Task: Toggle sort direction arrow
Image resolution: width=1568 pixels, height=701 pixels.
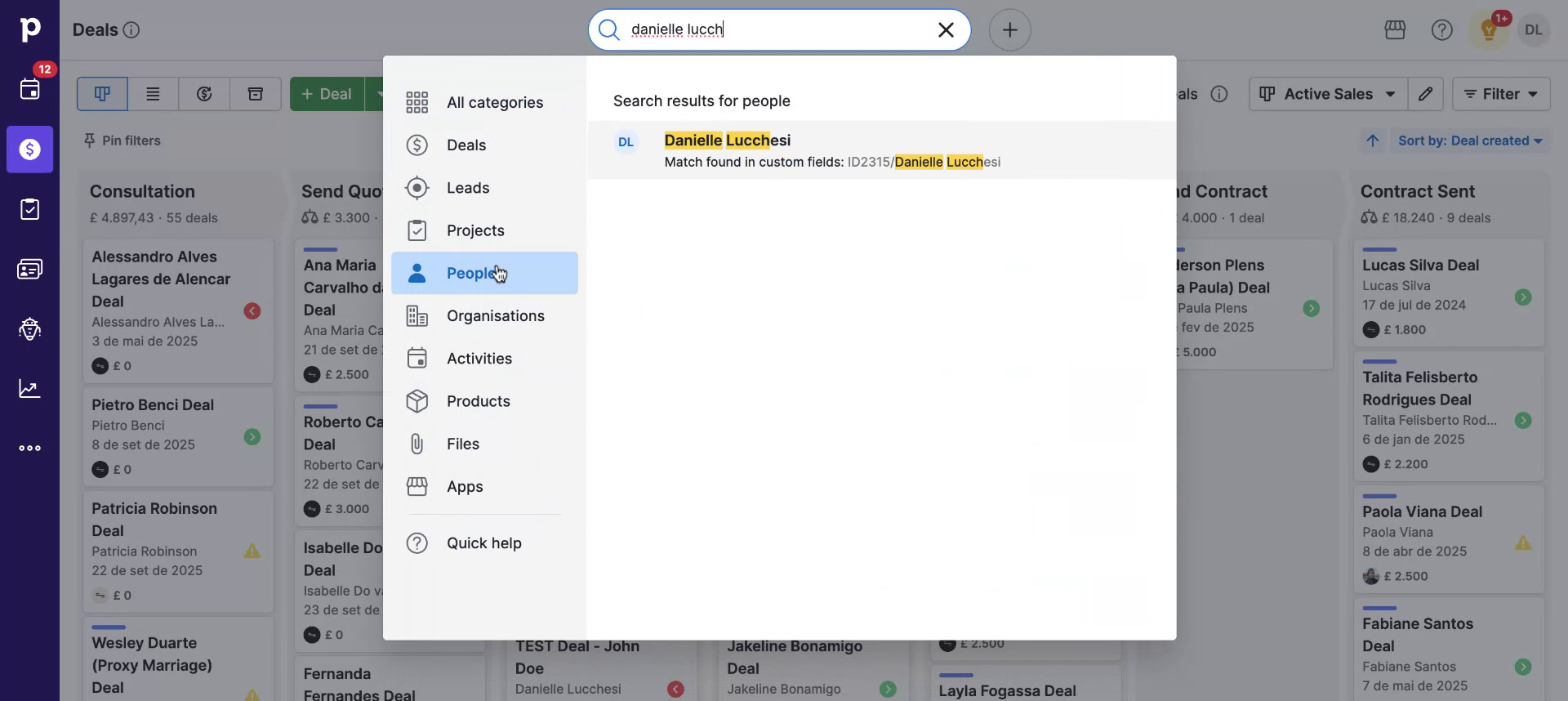Action: pyautogui.click(x=1373, y=141)
